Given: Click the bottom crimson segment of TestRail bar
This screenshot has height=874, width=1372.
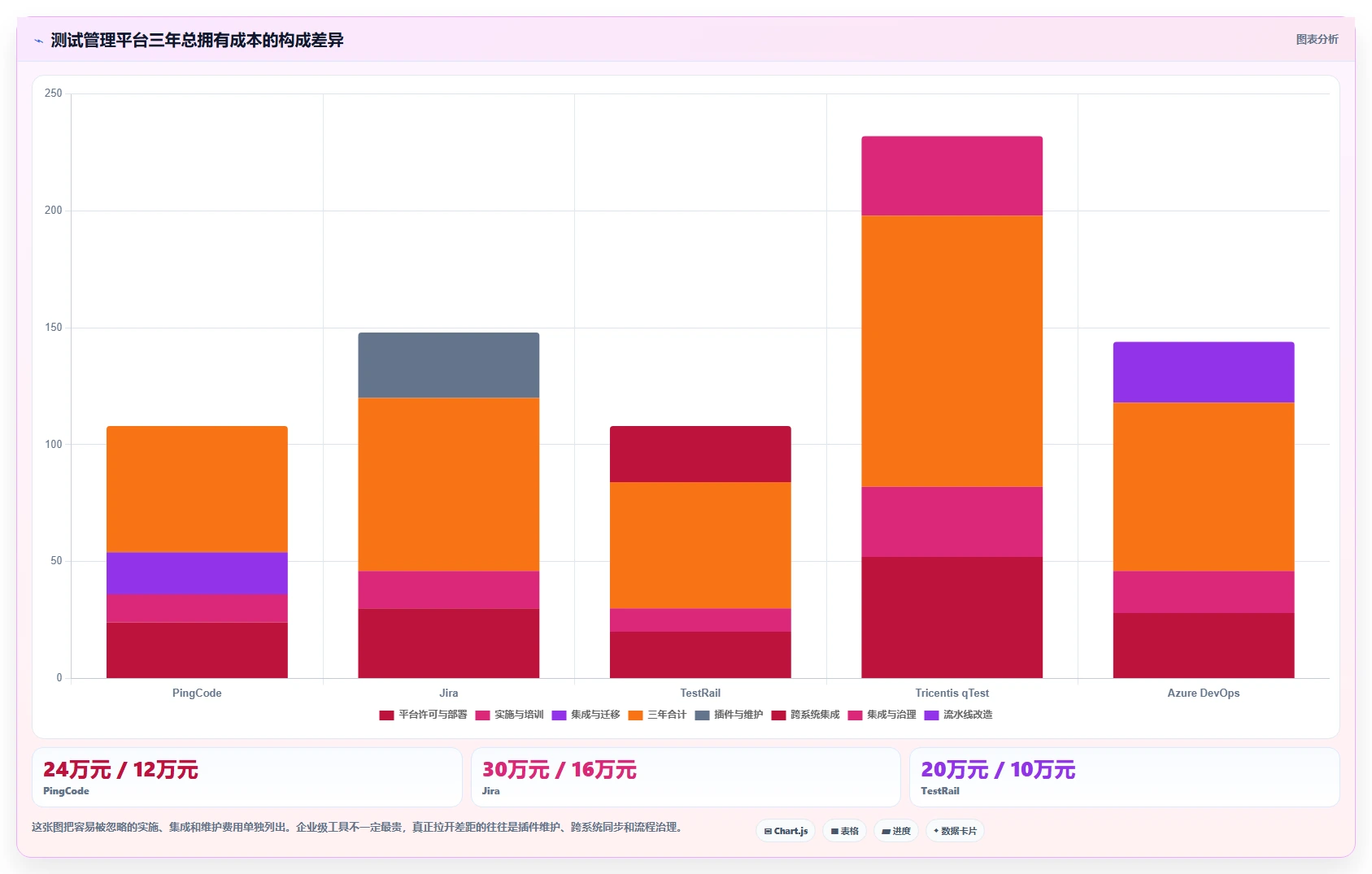Looking at the screenshot, I should 700,654.
